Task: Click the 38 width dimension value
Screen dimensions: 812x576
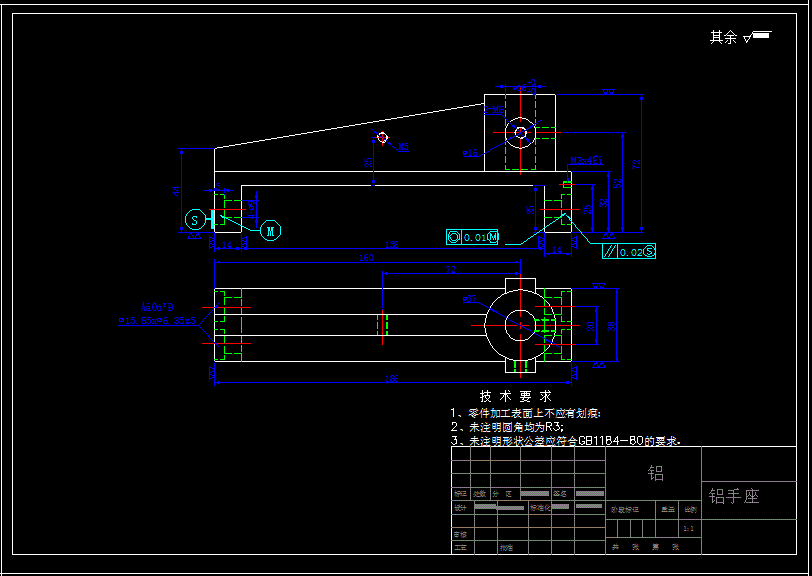Action: click(x=611, y=326)
